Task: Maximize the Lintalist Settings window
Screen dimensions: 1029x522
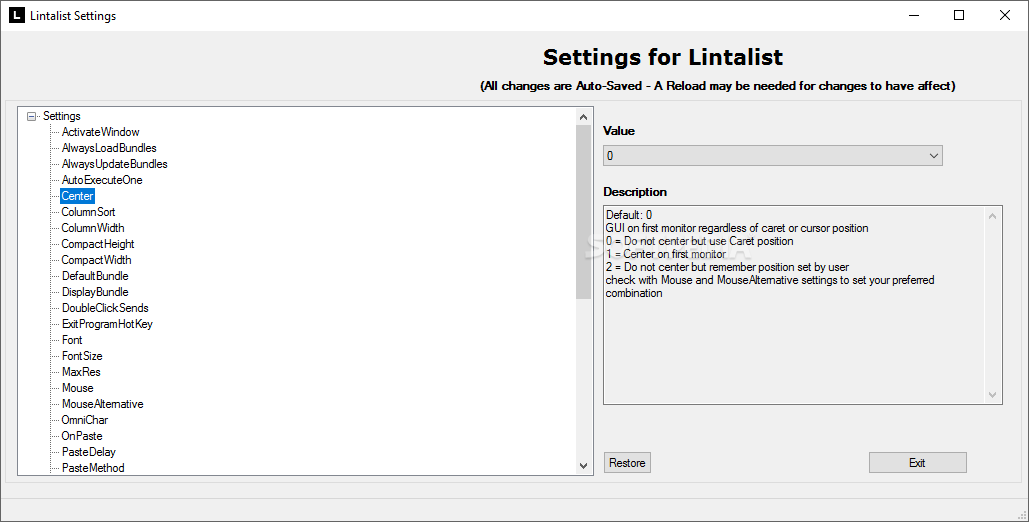Action: click(959, 15)
